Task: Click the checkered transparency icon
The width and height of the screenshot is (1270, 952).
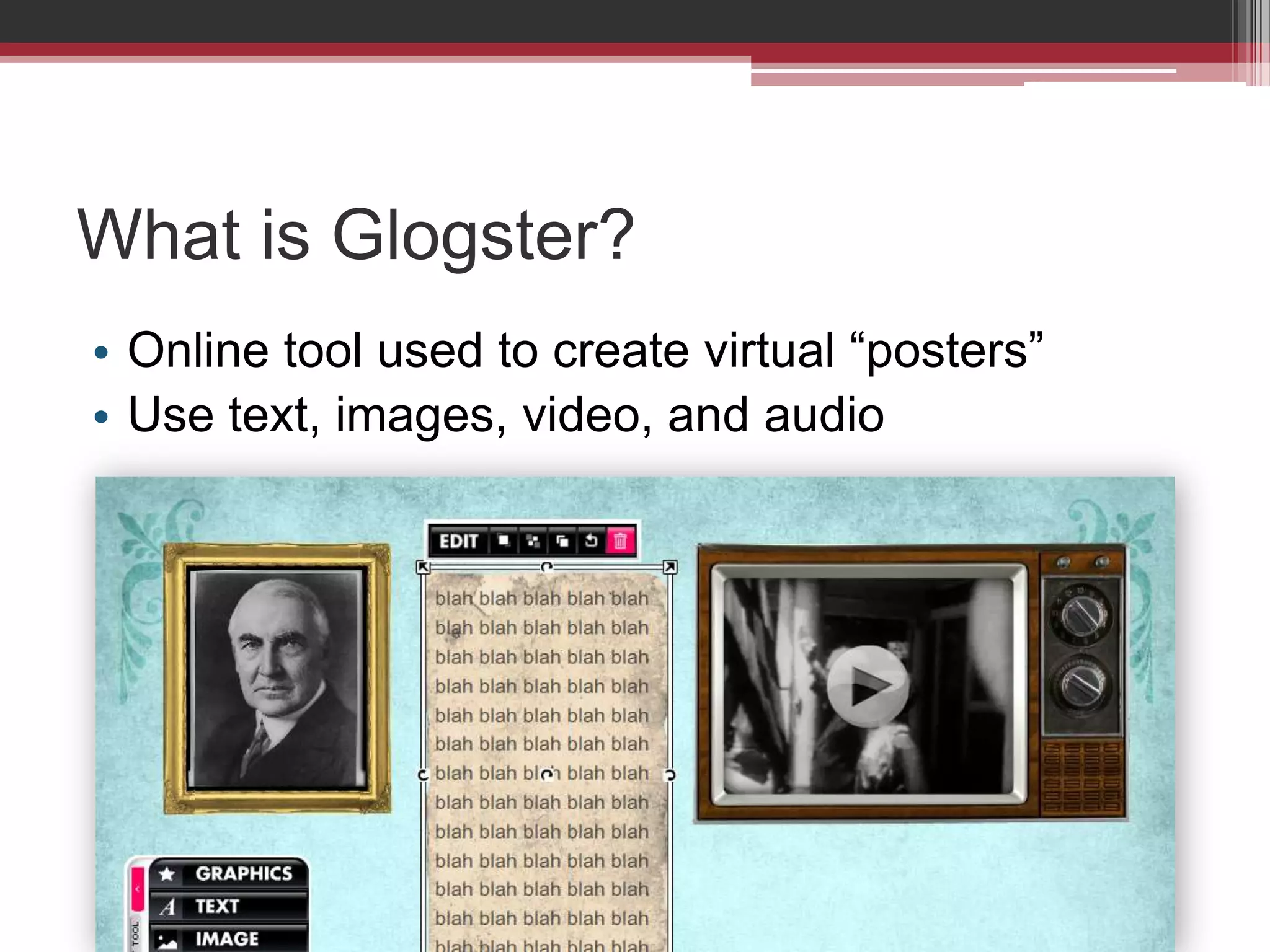Action: pos(533,541)
